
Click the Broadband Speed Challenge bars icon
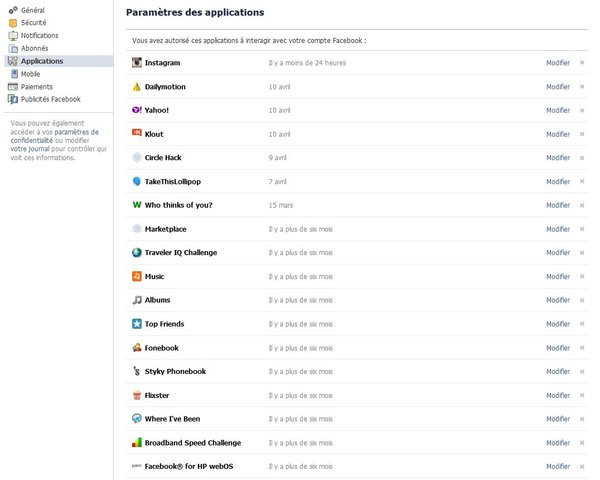click(x=137, y=442)
